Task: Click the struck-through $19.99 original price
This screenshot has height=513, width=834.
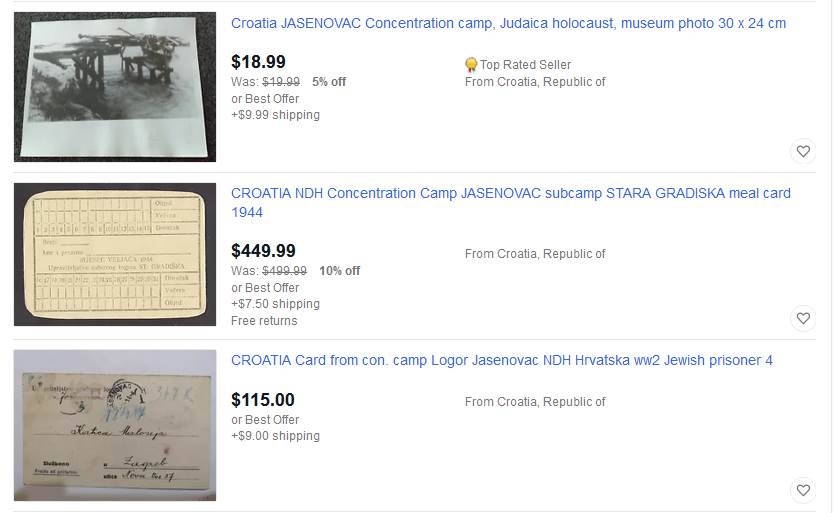Action: [280, 82]
